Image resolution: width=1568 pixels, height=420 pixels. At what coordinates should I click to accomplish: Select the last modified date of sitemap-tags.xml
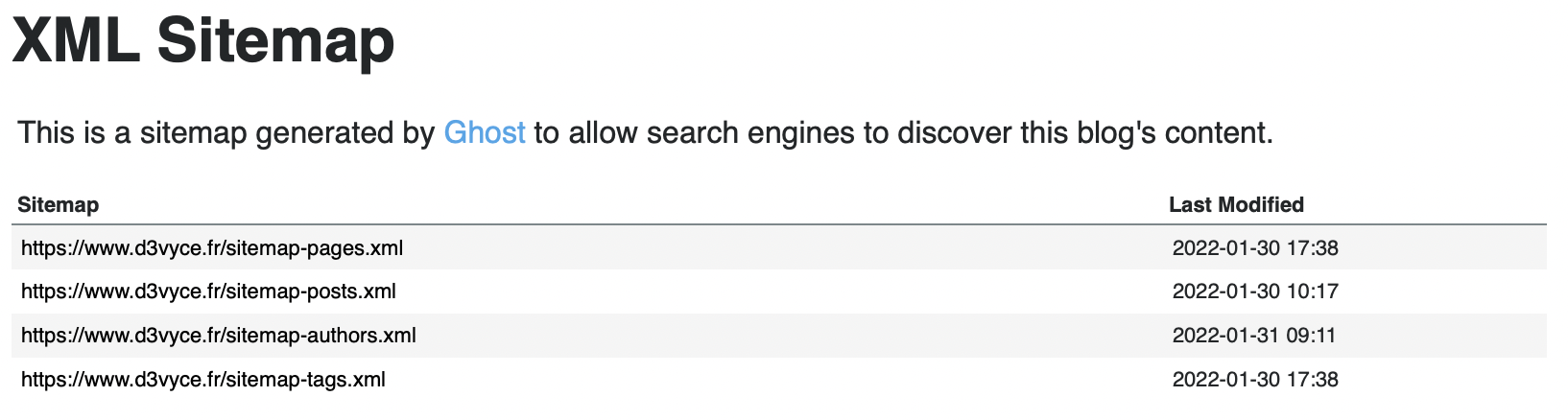(1255, 380)
